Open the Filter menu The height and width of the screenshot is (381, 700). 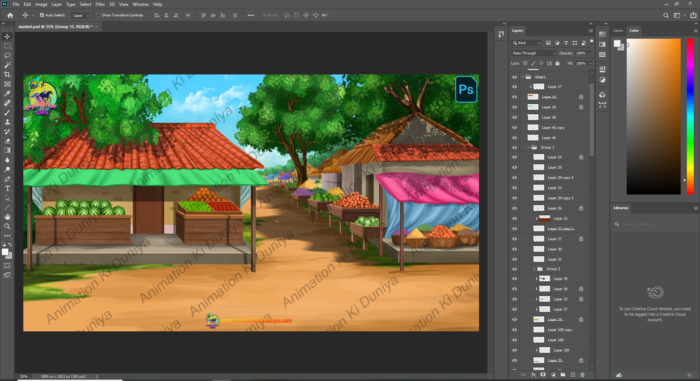click(x=100, y=4)
